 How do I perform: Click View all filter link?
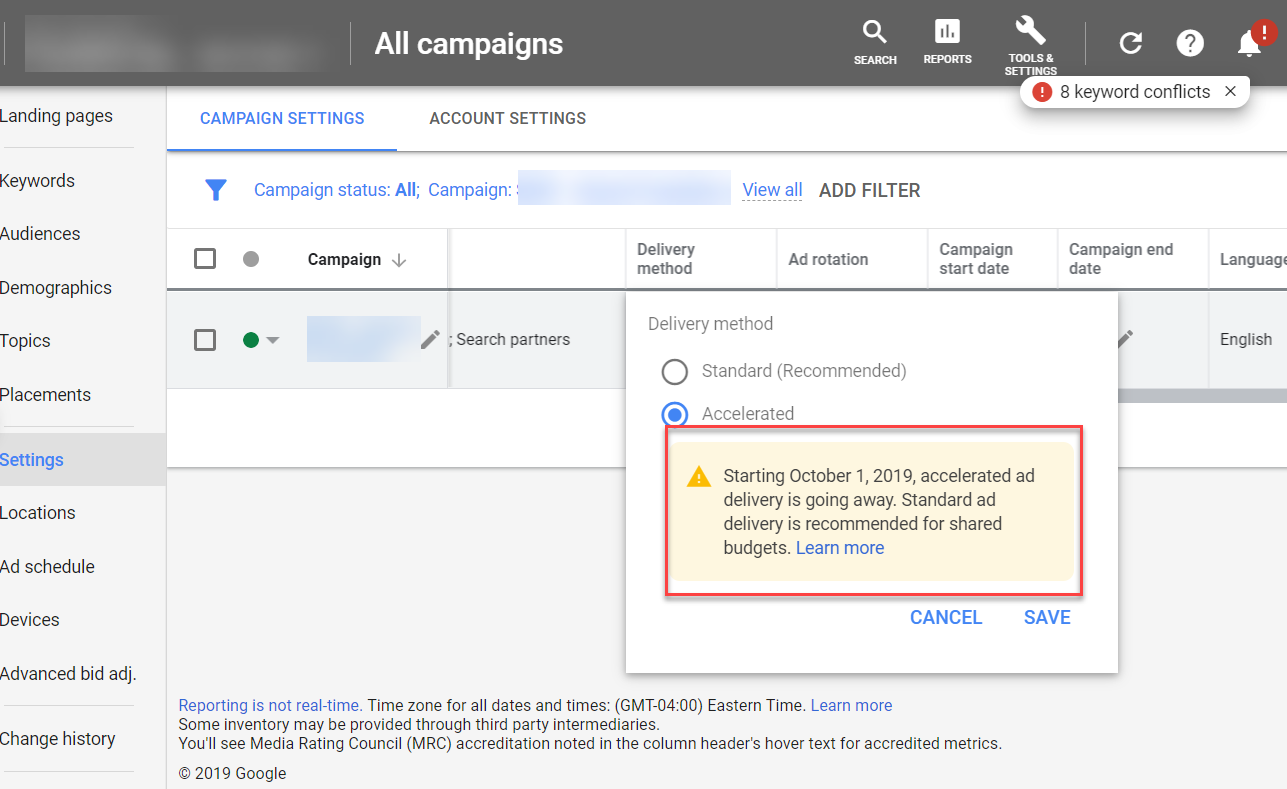pyautogui.click(x=772, y=190)
